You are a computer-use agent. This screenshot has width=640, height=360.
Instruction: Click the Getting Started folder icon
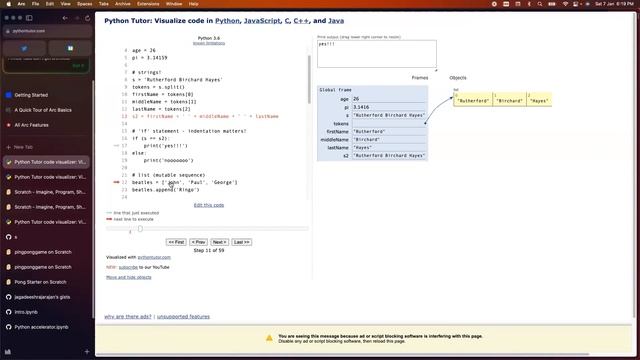click(9, 95)
